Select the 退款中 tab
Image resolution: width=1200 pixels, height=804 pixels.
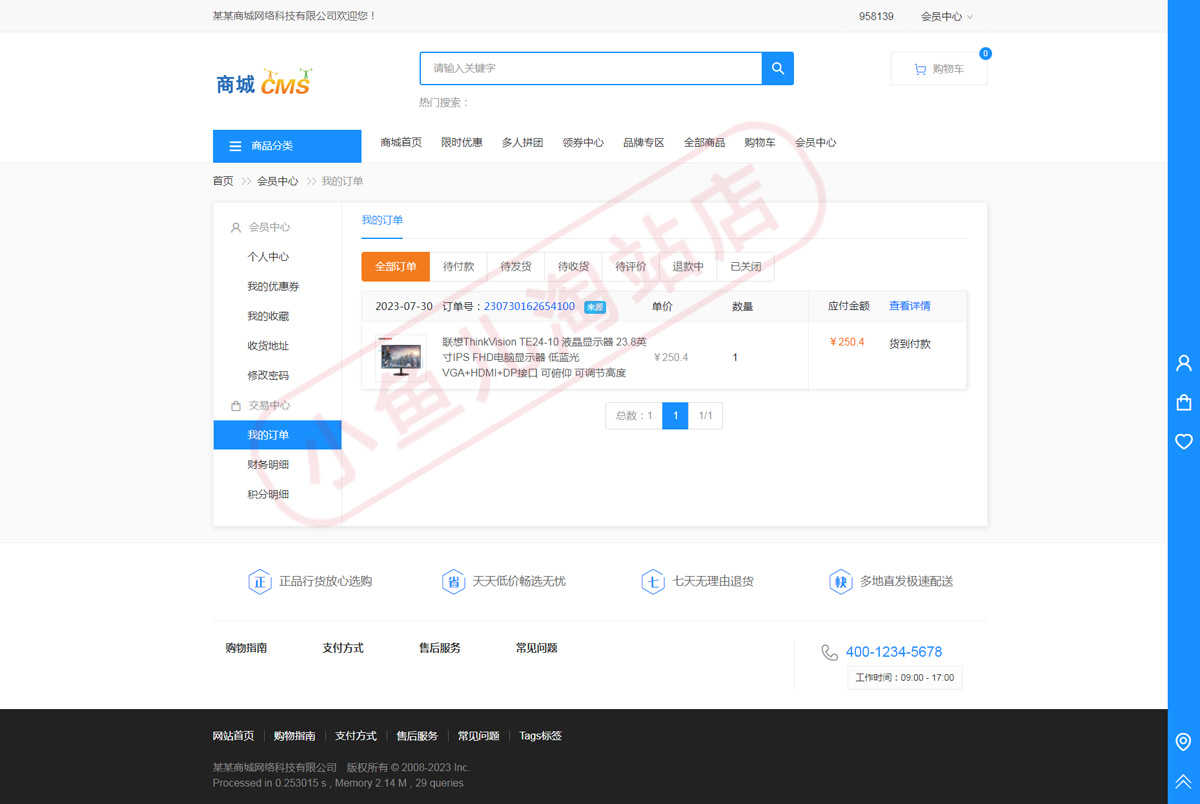tap(688, 267)
